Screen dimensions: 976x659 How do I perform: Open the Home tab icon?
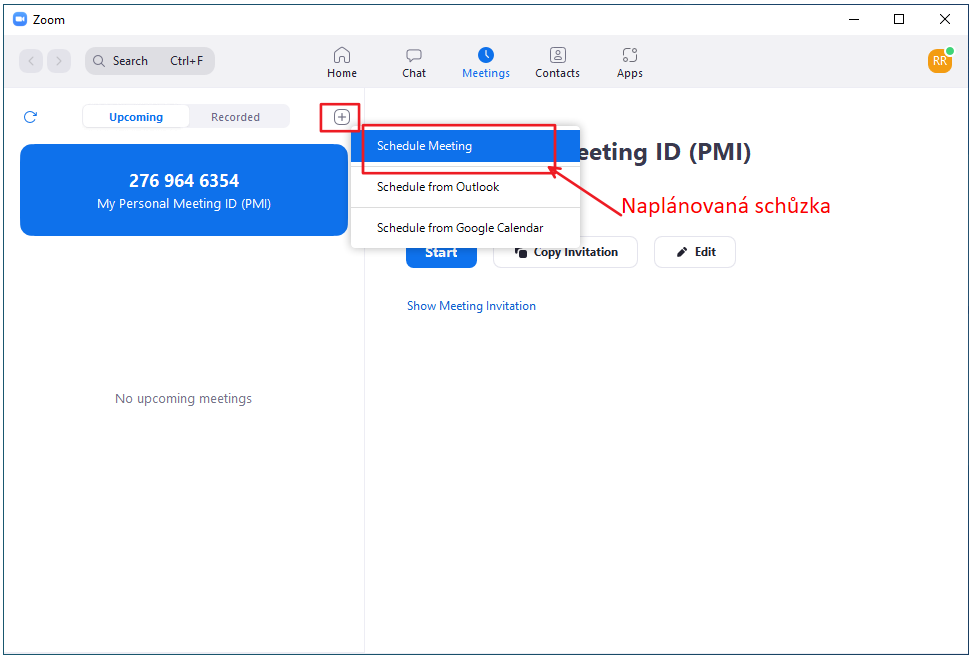point(342,55)
